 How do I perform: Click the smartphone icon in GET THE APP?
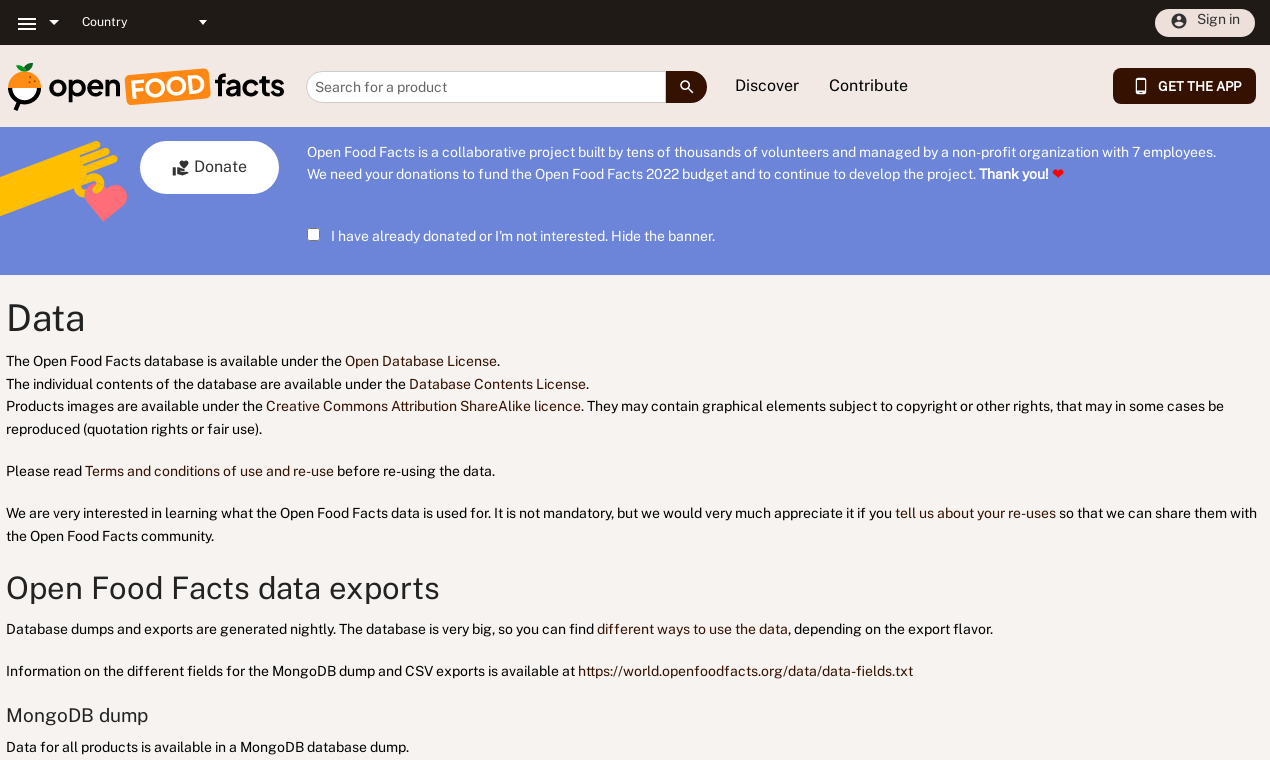[1140, 86]
